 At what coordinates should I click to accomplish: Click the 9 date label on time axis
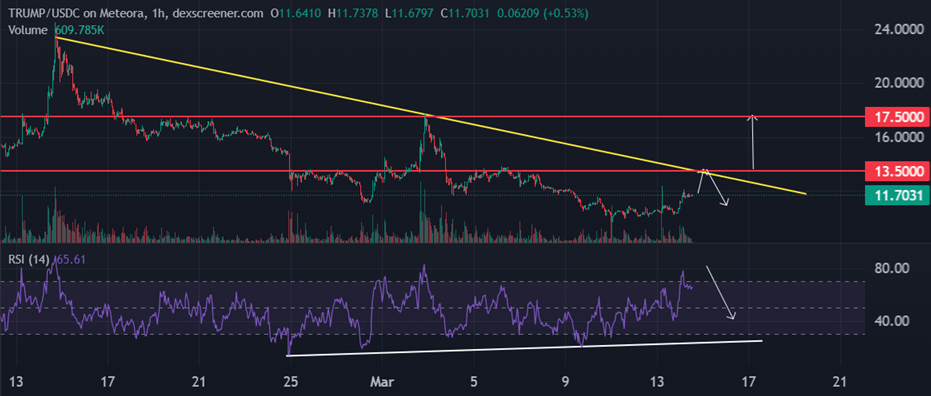[x=565, y=381]
